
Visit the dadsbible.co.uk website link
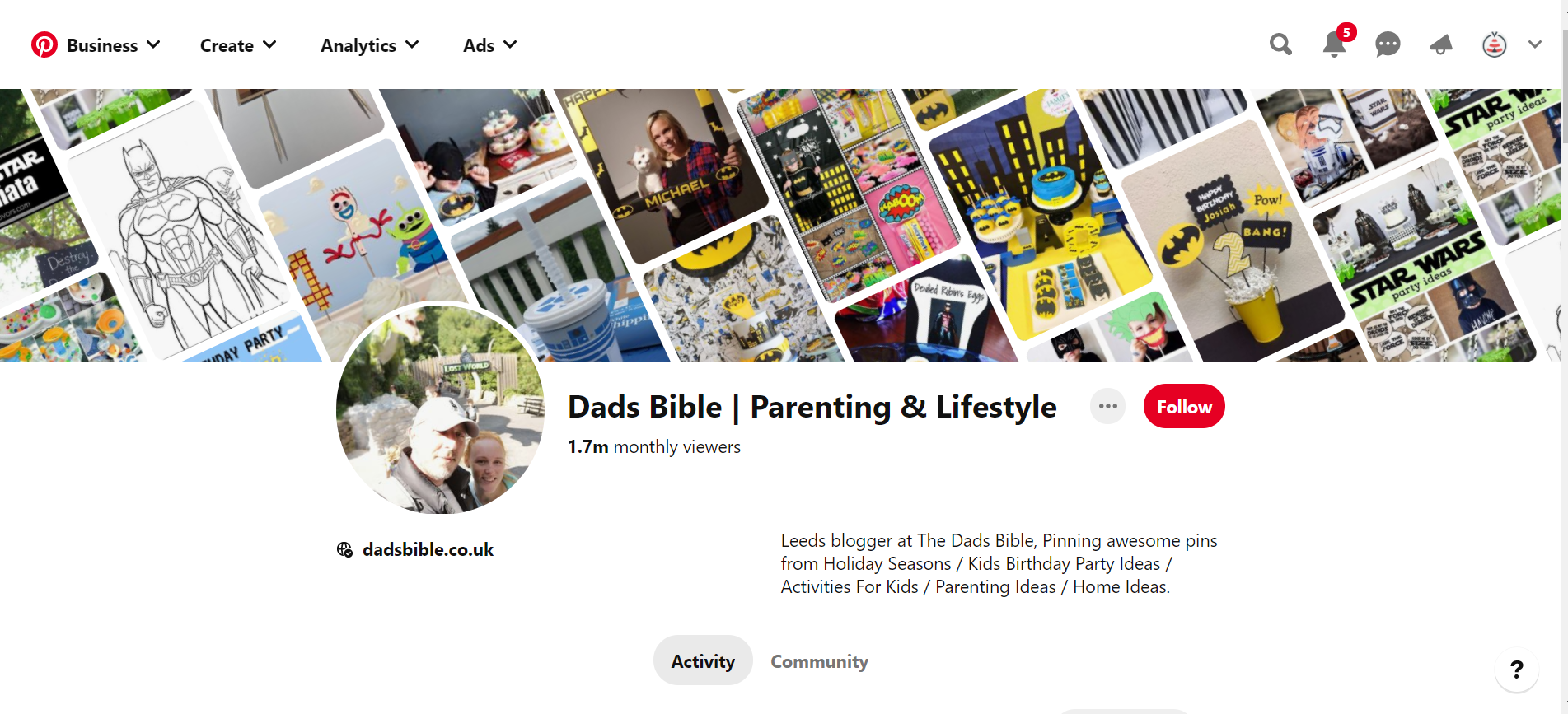point(428,549)
